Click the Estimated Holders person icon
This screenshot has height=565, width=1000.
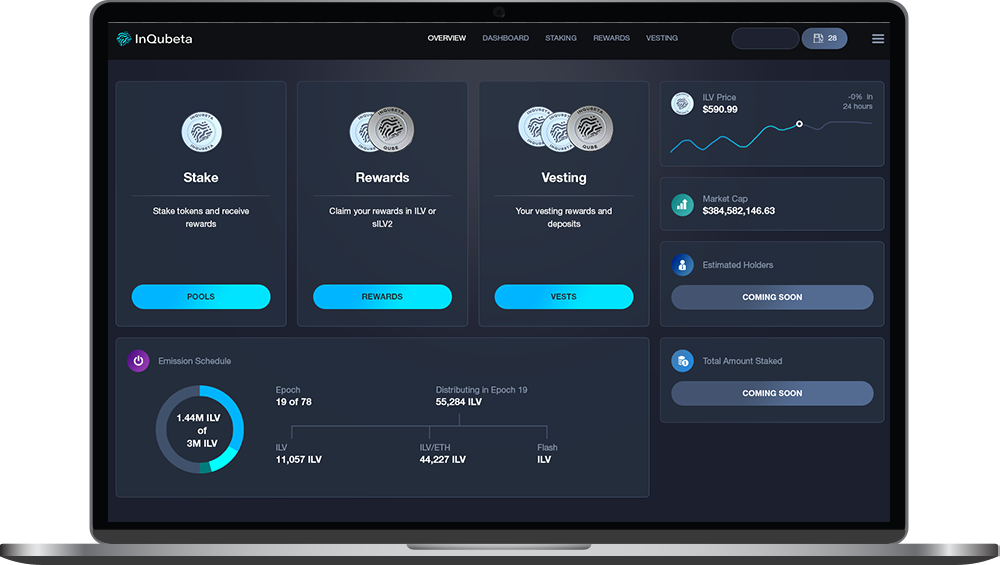coord(682,265)
